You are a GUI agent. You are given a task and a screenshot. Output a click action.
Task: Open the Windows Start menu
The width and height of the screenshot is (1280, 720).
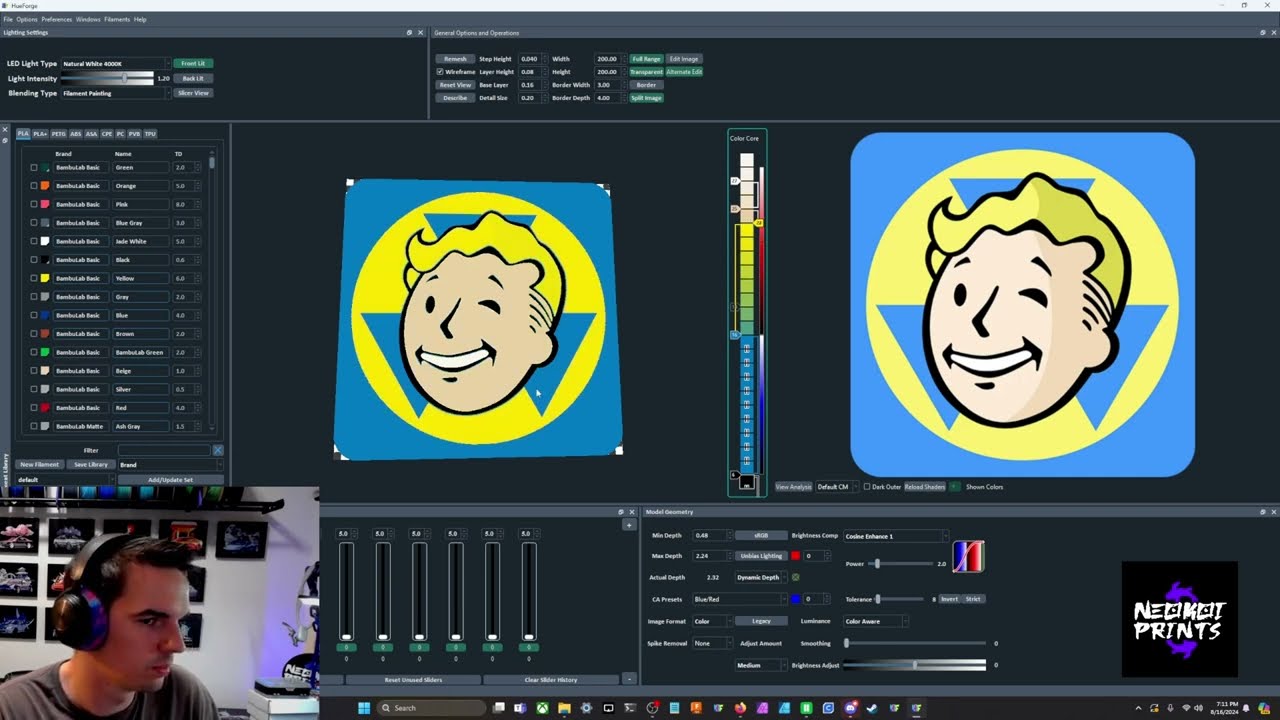[364, 708]
